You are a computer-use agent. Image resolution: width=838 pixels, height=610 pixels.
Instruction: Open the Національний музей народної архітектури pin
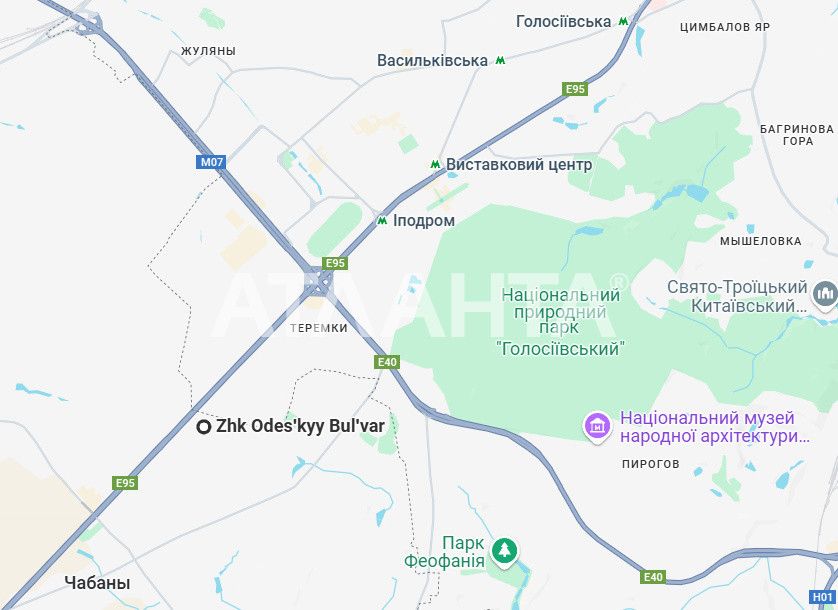598,427
